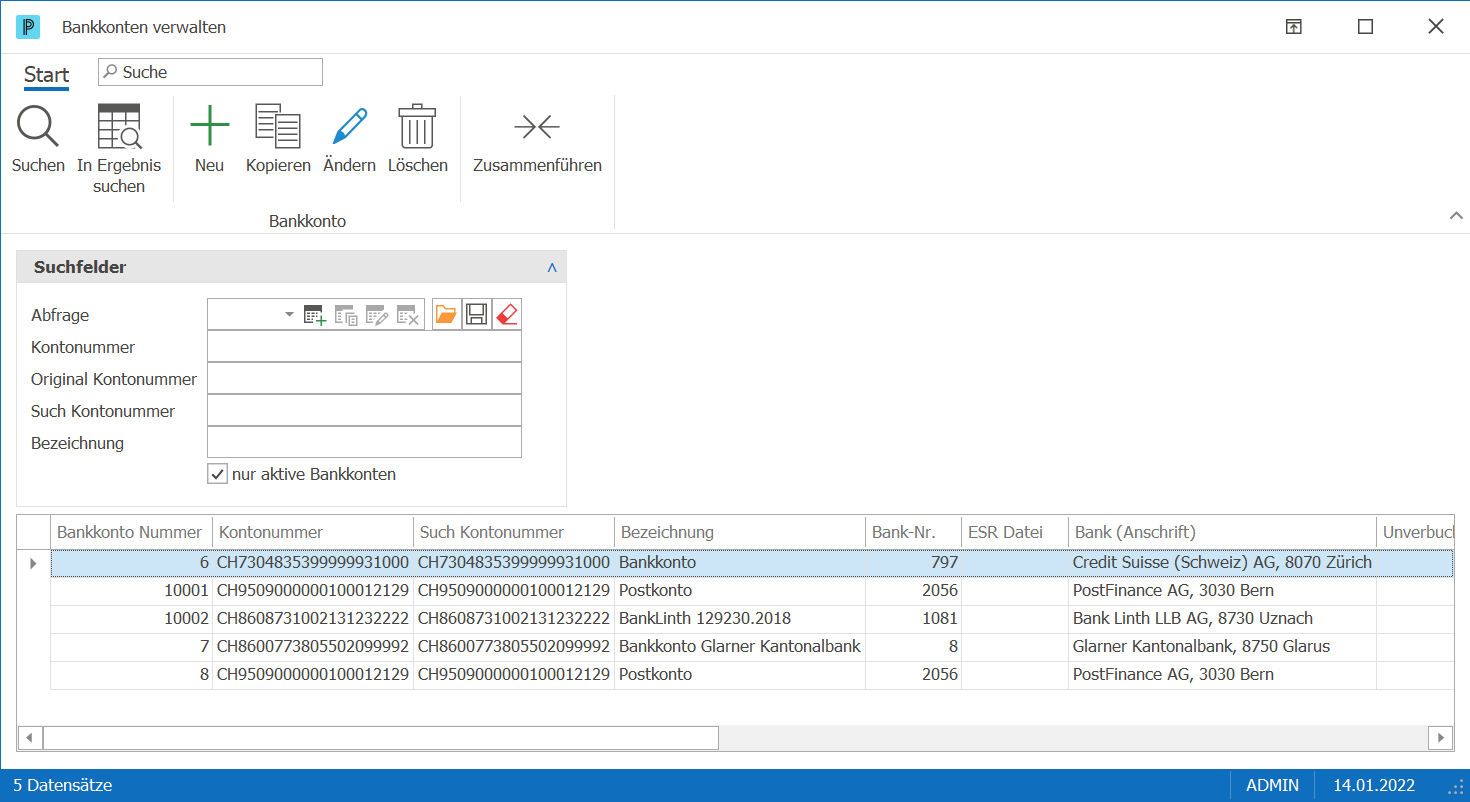This screenshot has width=1470, height=802.
Task: Select the BankLinth 129230.2018 row
Action: pyautogui.click(x=751, y=619)
